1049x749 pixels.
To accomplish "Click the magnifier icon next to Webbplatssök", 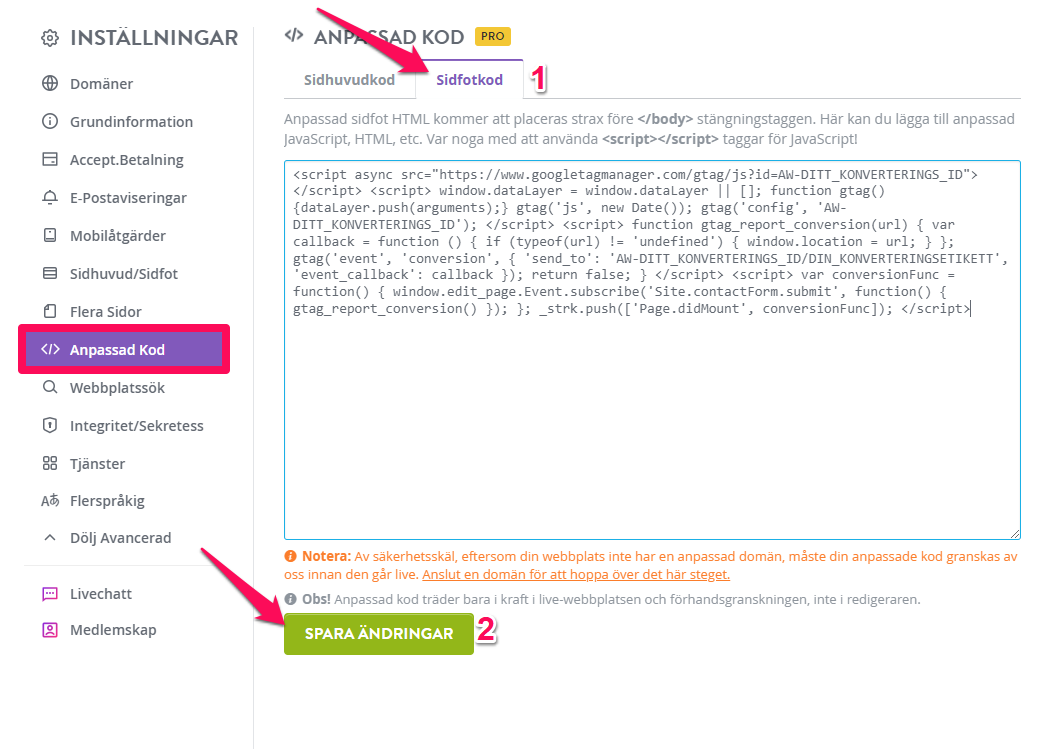I will [x=50, y=387].
